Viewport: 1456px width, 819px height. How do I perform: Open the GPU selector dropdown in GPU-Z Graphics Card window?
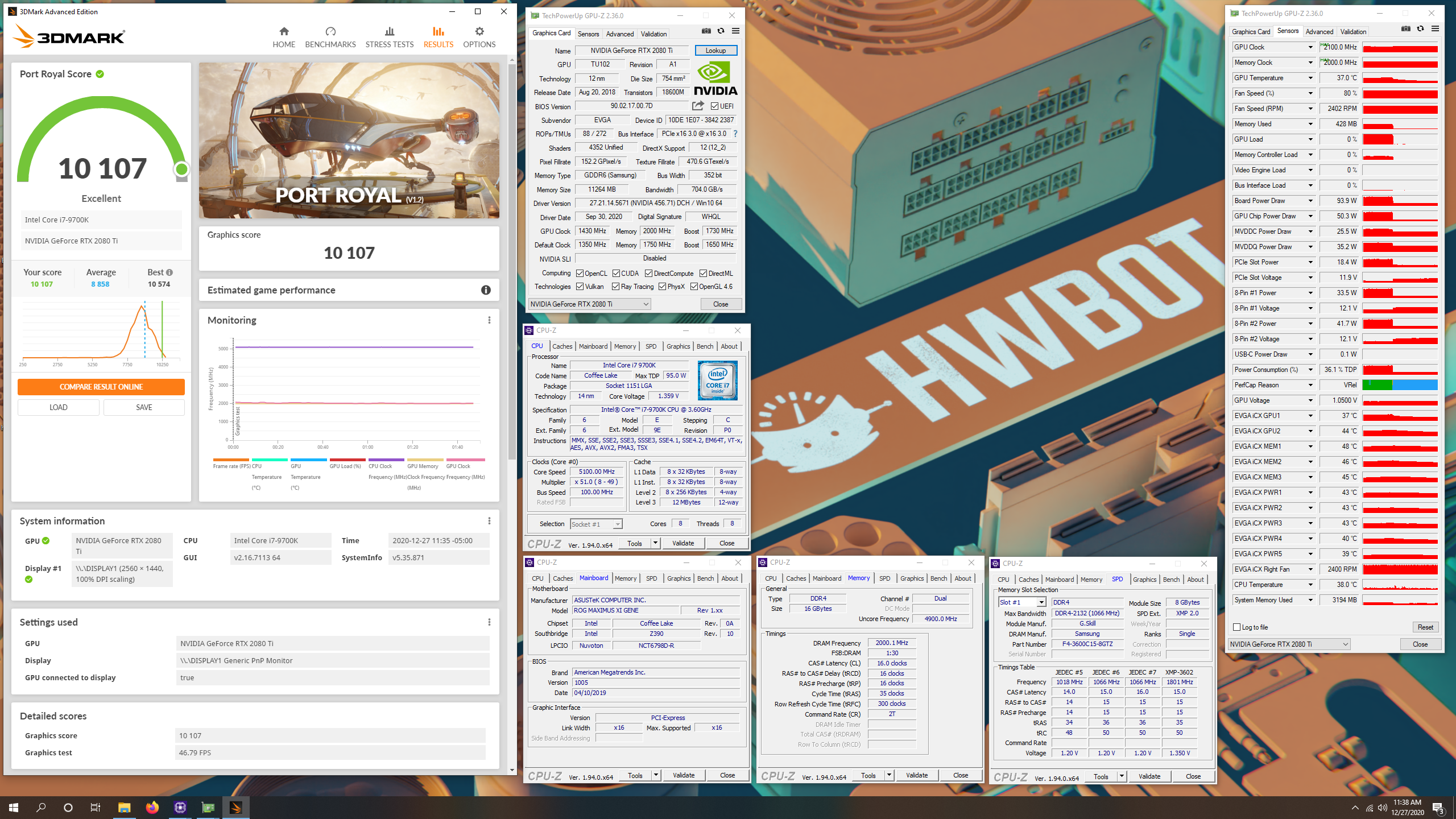[x=589, y=304]
